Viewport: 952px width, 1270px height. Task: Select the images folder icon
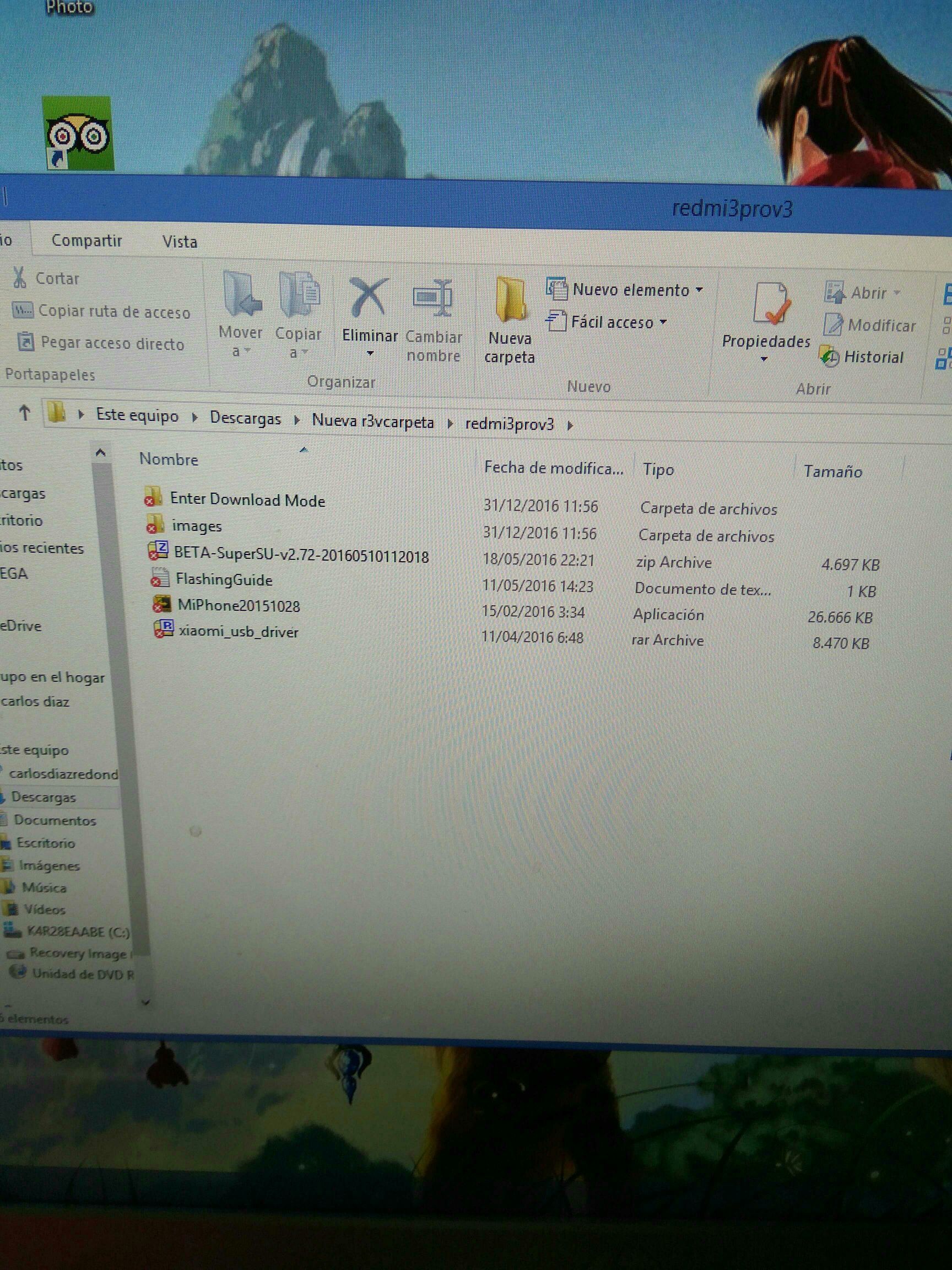tap(154, 524)
